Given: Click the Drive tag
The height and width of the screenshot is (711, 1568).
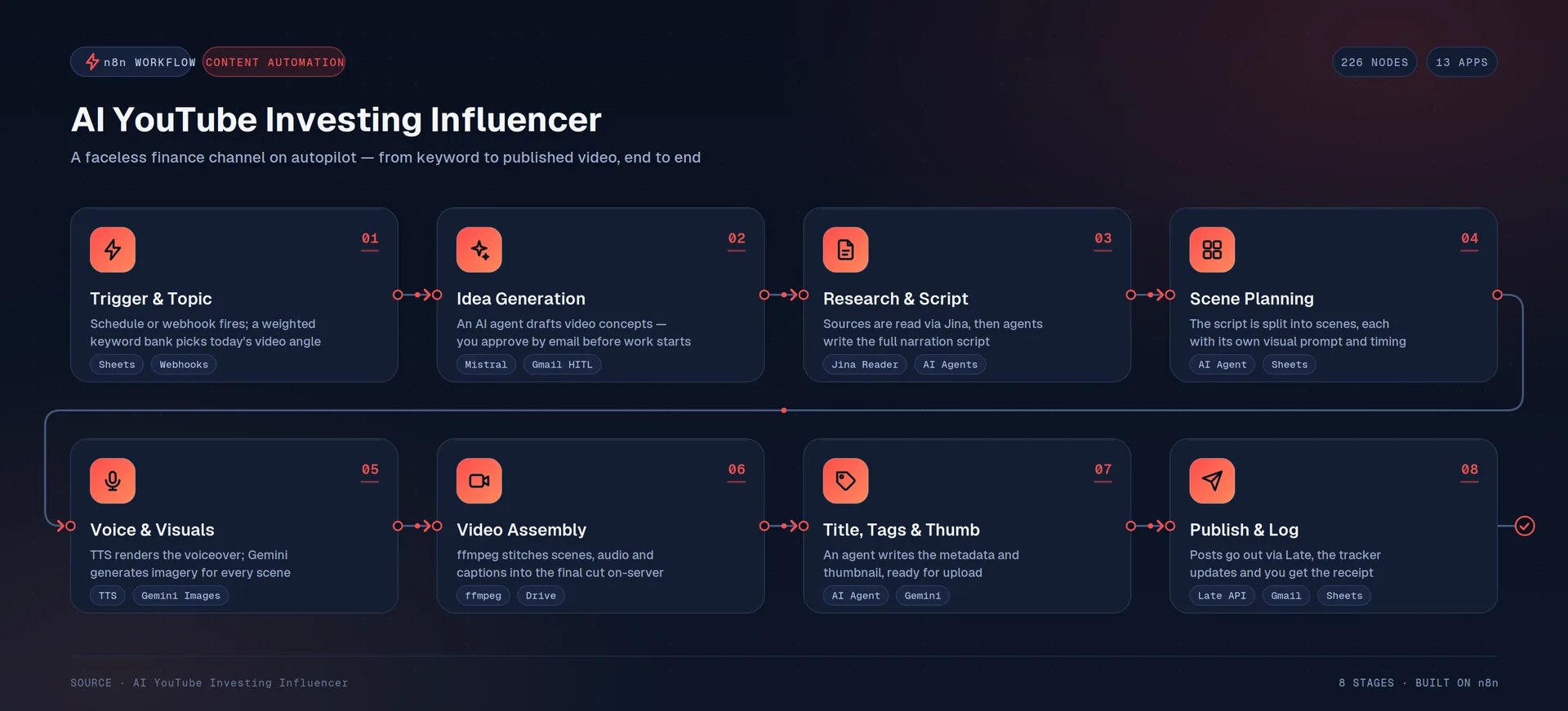Looking at the screenshot, I should (x=541, y=596).
